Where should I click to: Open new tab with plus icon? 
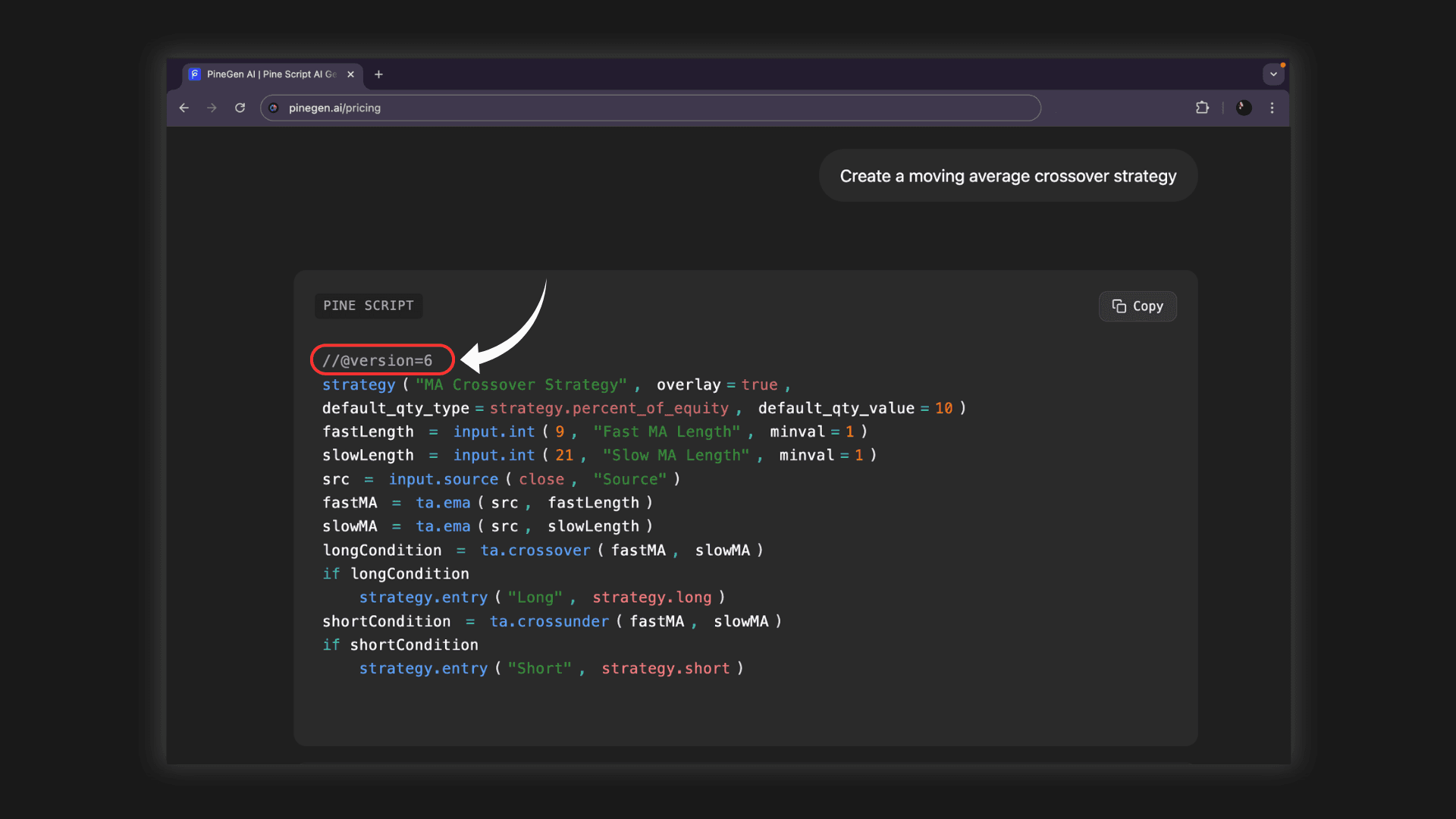click(x=378, y=74)
